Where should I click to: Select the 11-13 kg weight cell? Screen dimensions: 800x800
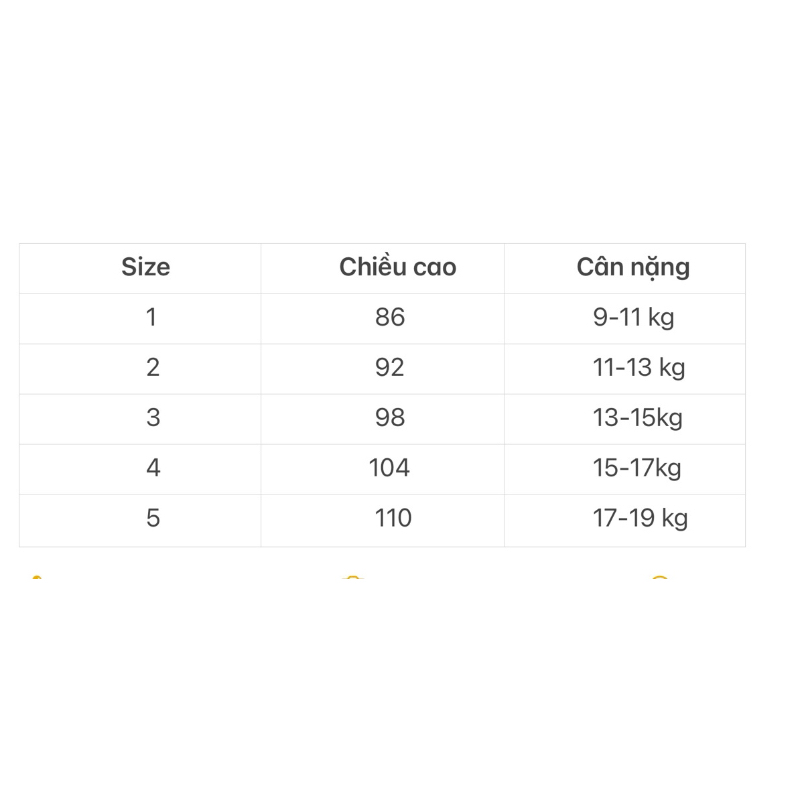click(x=639, y=368)
